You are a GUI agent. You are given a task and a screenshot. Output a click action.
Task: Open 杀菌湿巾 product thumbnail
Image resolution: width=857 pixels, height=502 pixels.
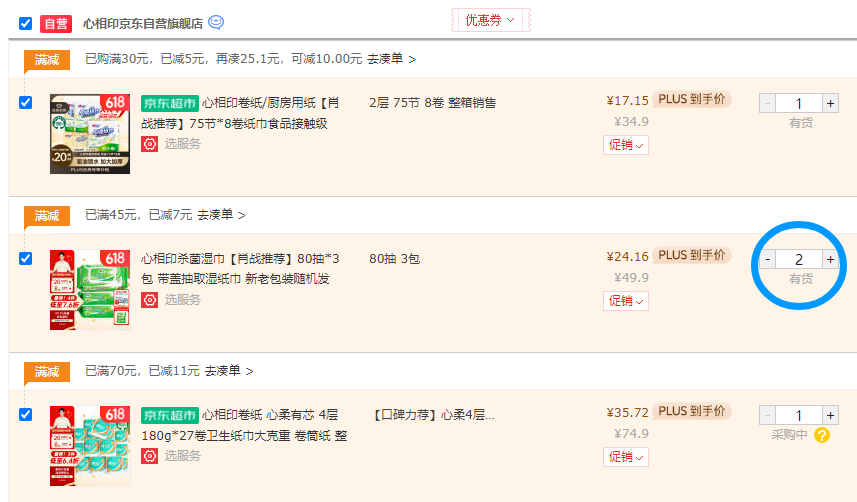[90, 290]
